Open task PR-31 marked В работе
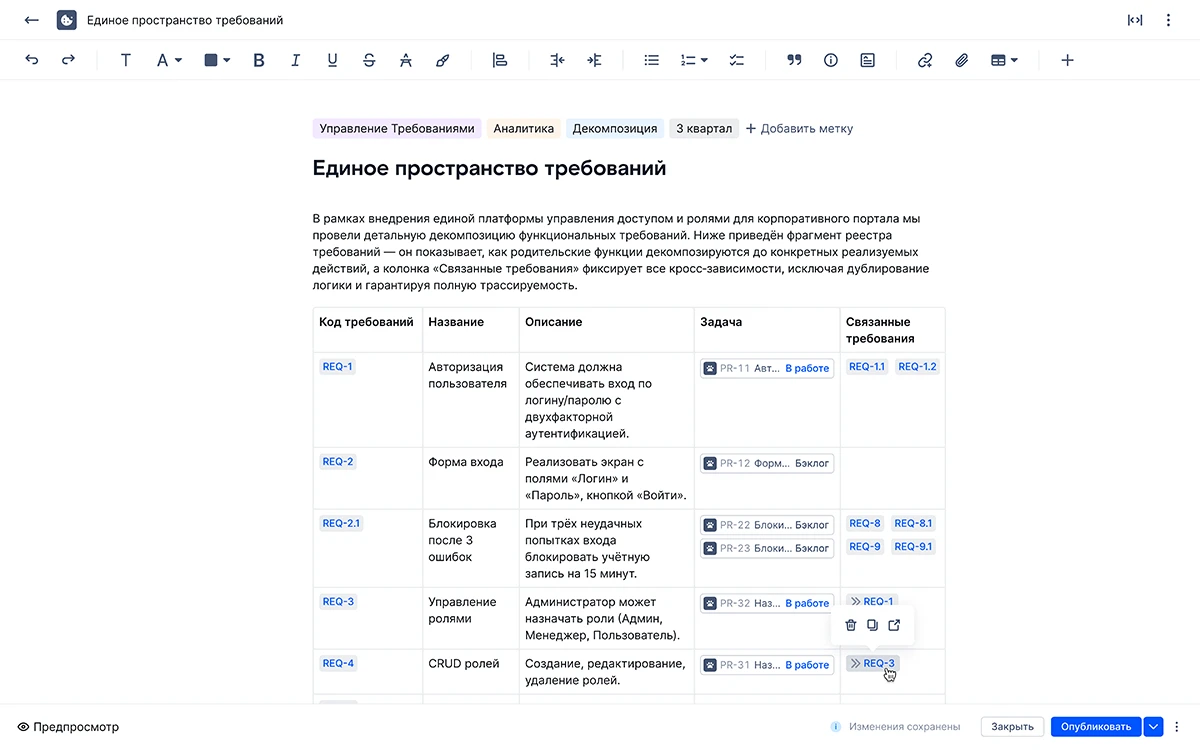This screenshot has width=1200, height=750. (x=767, y=665)
